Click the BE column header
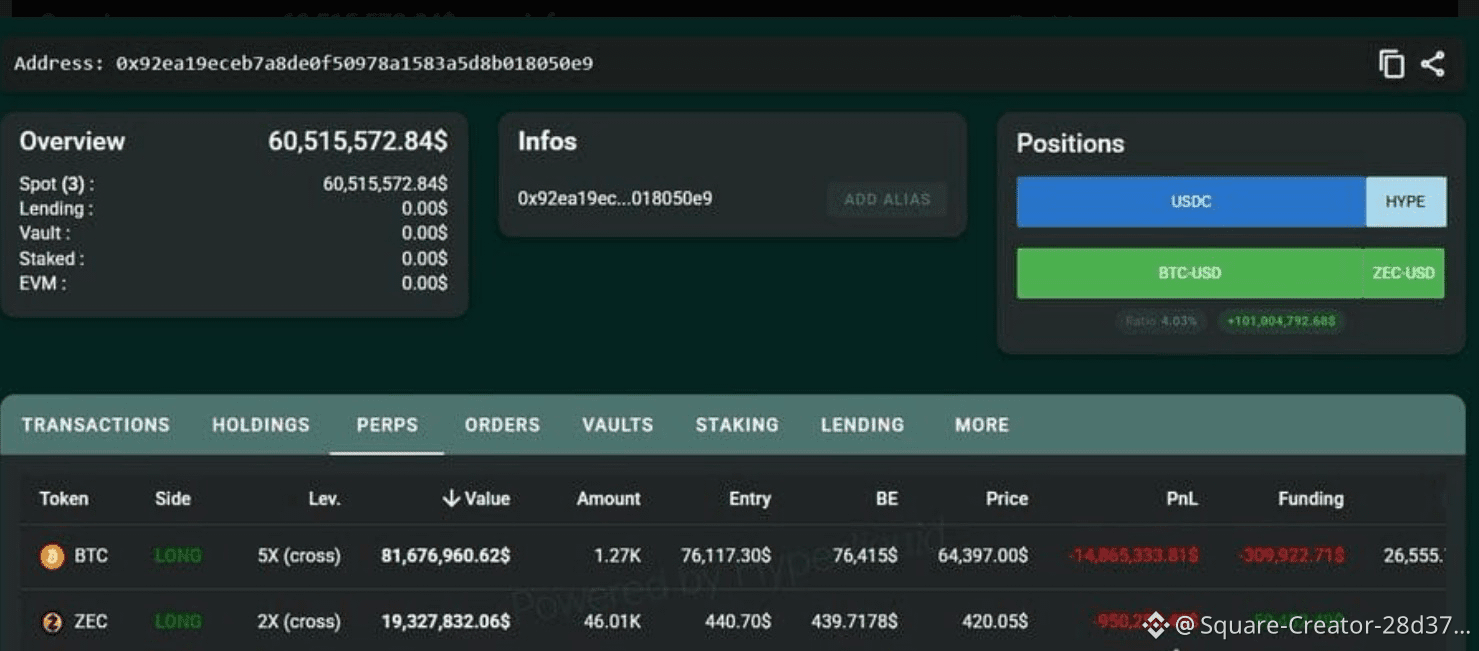This screenshot has height=651, width=1479. [x=887, y=498]
